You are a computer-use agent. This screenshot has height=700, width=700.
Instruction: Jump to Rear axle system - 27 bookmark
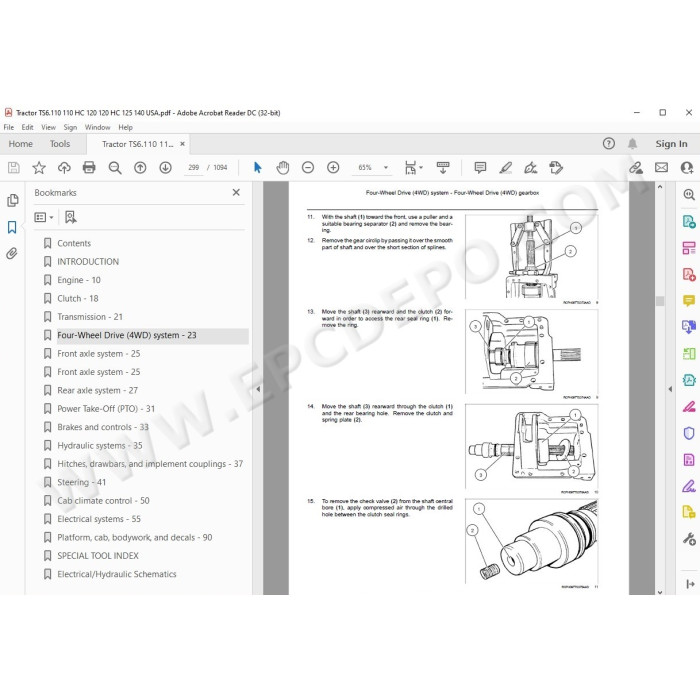97,391
